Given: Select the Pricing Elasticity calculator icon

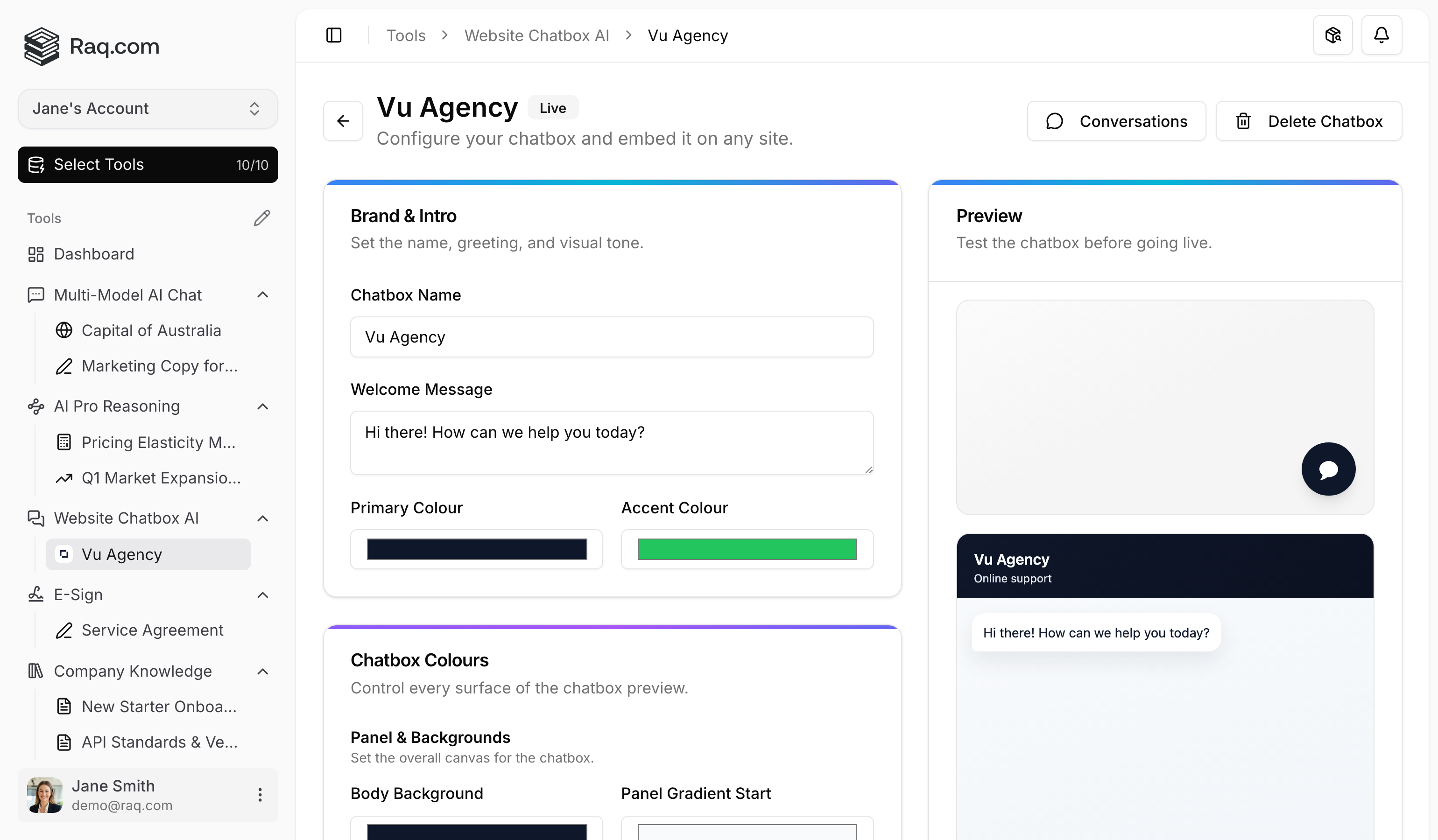Looking at the screenshot, I should tap(64, 442).
